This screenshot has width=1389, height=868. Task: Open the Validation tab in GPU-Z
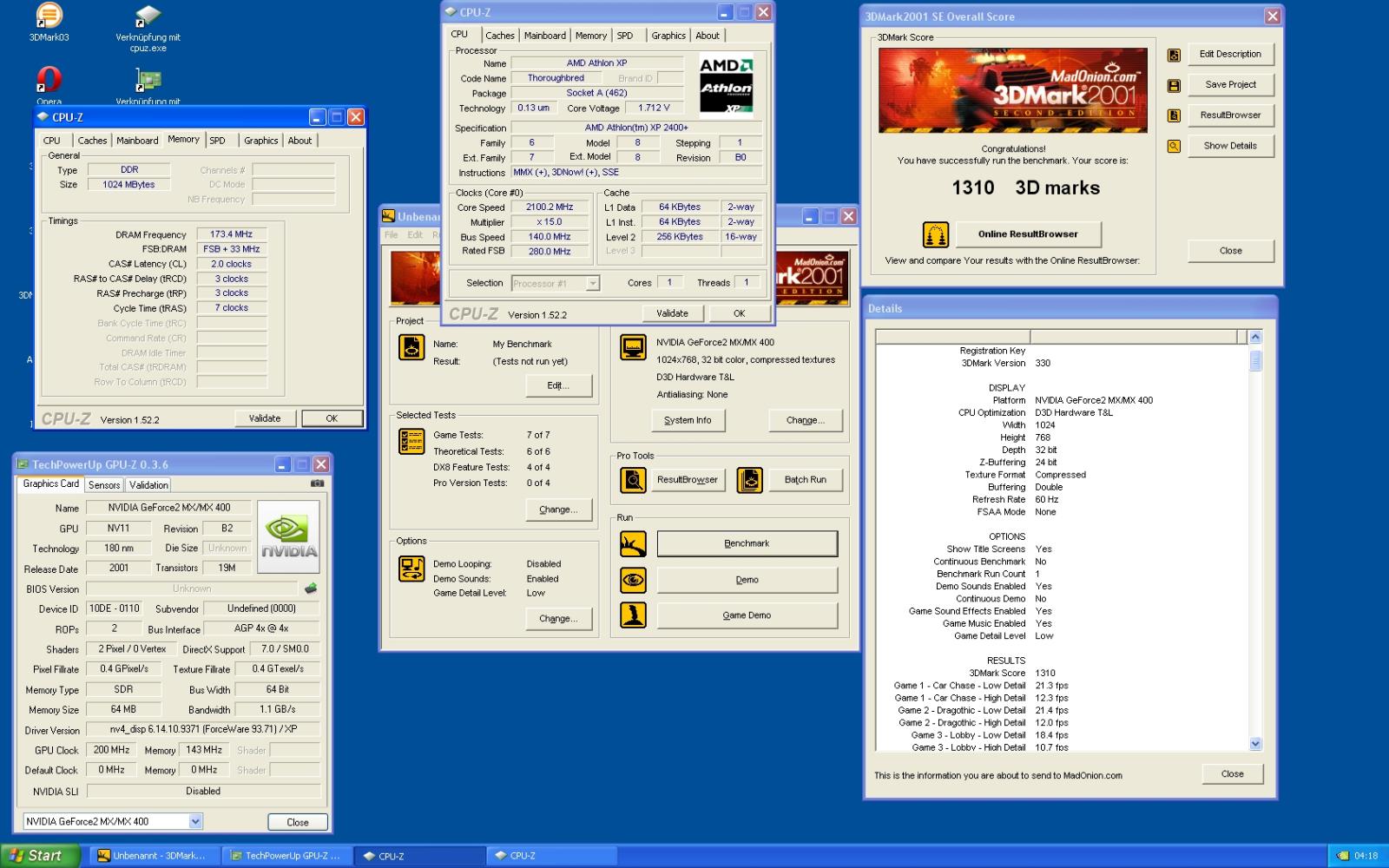148,485
